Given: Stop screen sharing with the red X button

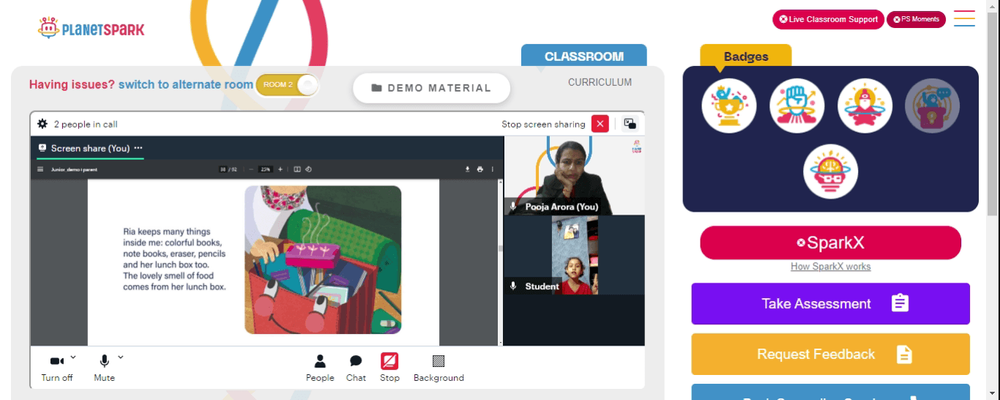Looking at the screenshot, I should [600, 124].
